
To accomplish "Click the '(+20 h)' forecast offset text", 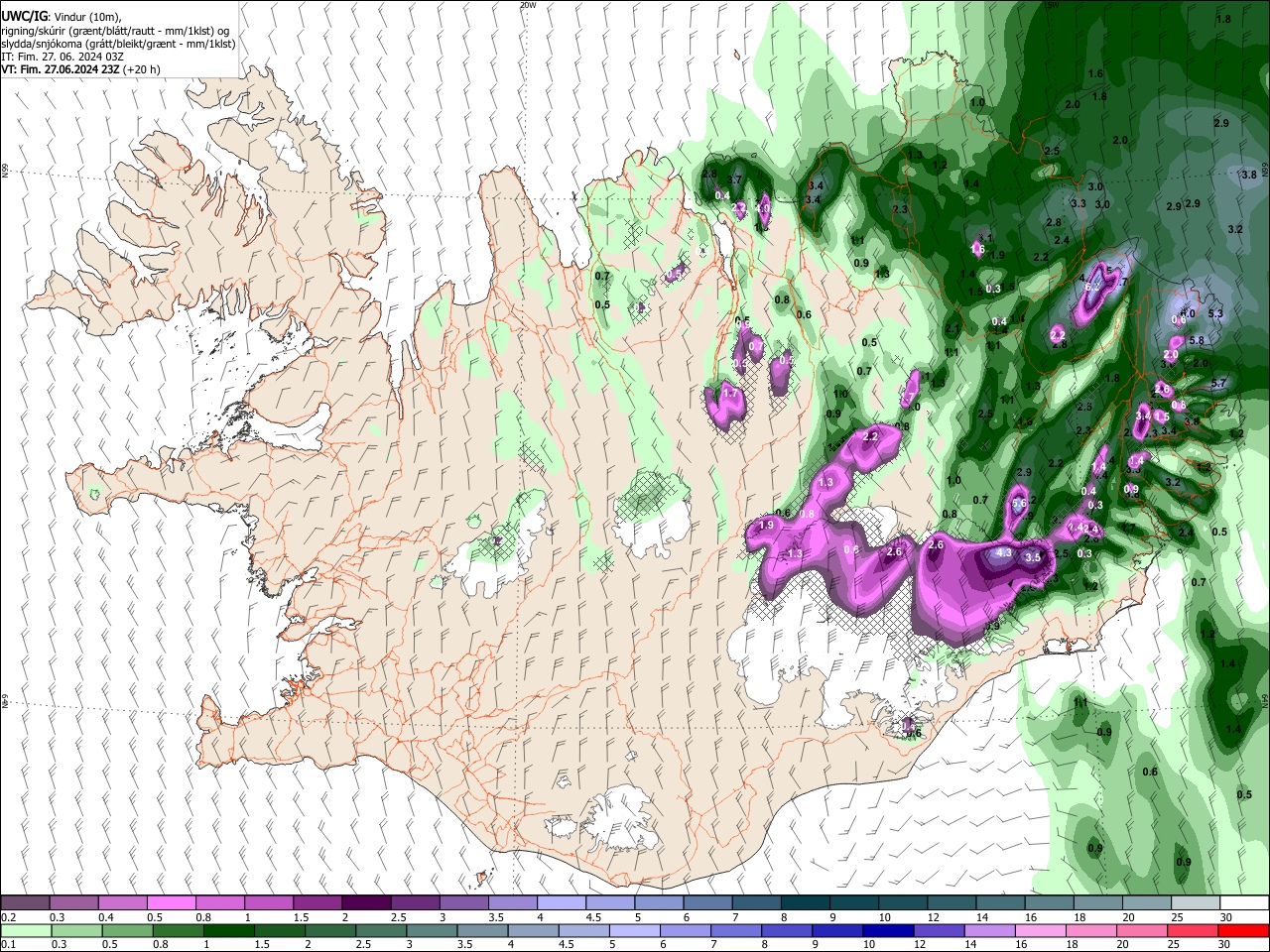I will coord(142,69).
